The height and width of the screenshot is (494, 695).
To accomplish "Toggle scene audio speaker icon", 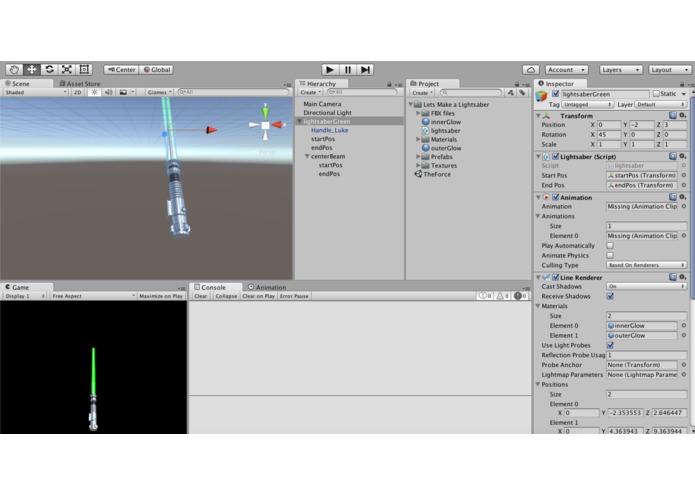I will click(109, 92).
